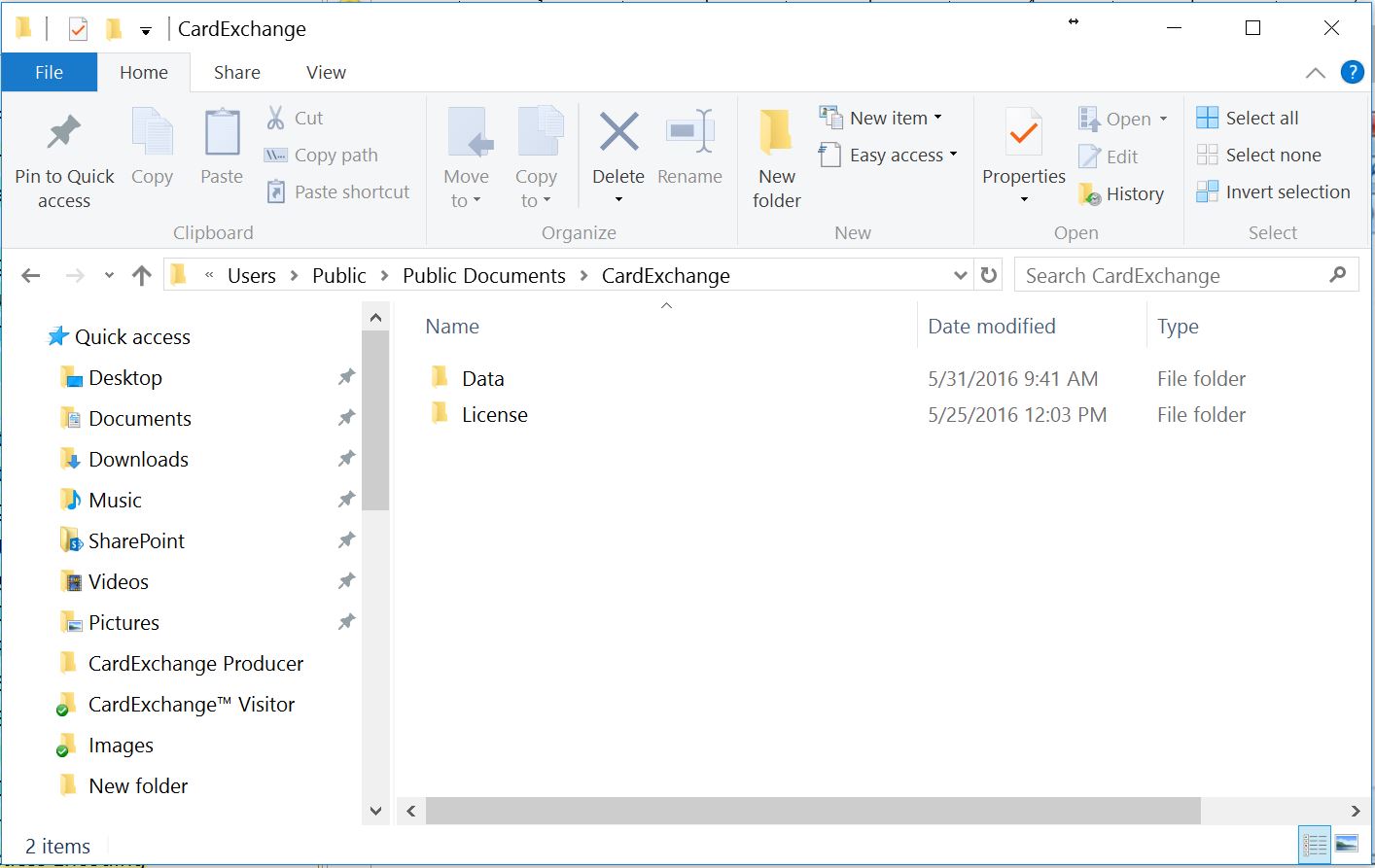Screen dimensions: 1375x868
Task: Select the Data folder
Action: coord(483,379)
